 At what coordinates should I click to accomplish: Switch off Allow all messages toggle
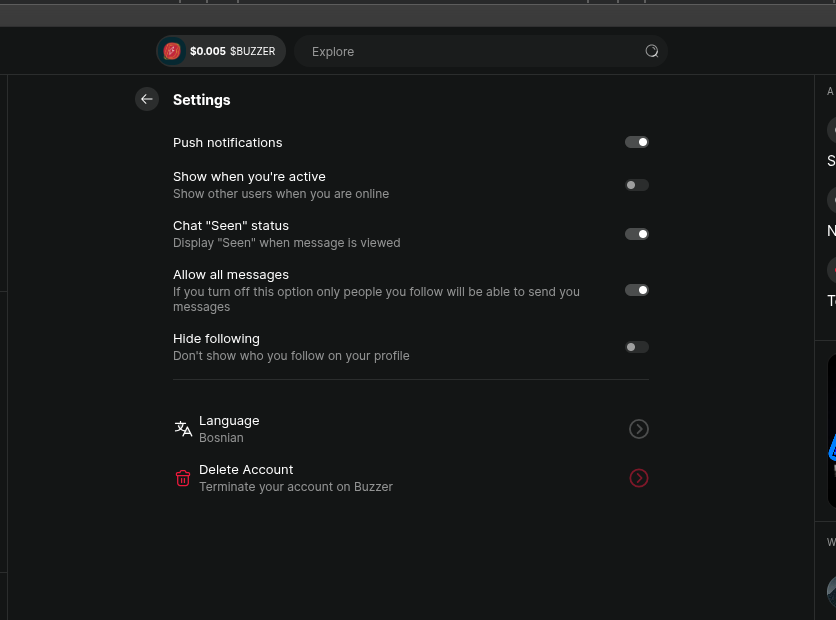pyautogui.click(x=637, y=290)
